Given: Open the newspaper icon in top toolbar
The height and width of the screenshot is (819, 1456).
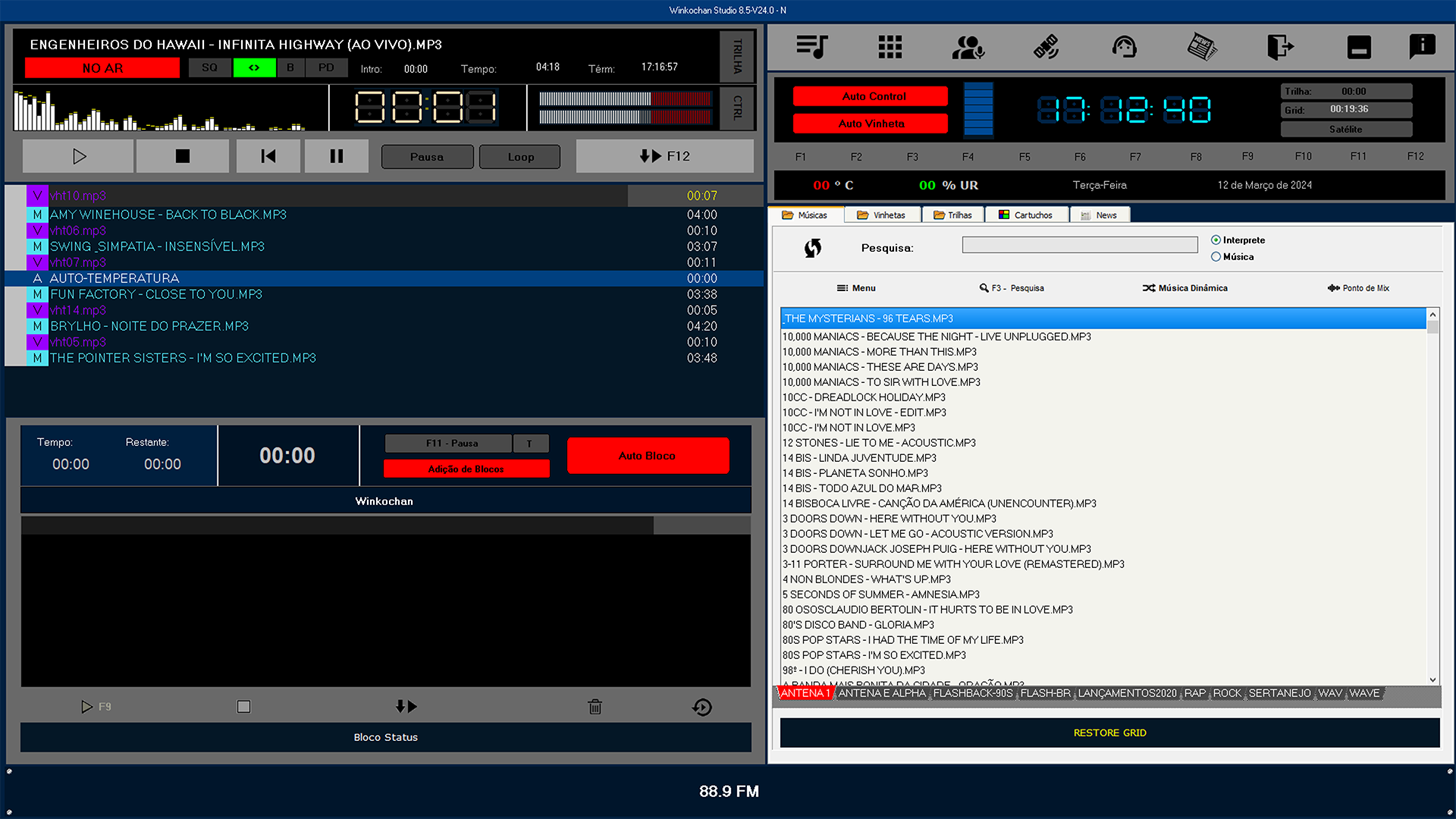Looking at the screenshot, I should 1202,47.
